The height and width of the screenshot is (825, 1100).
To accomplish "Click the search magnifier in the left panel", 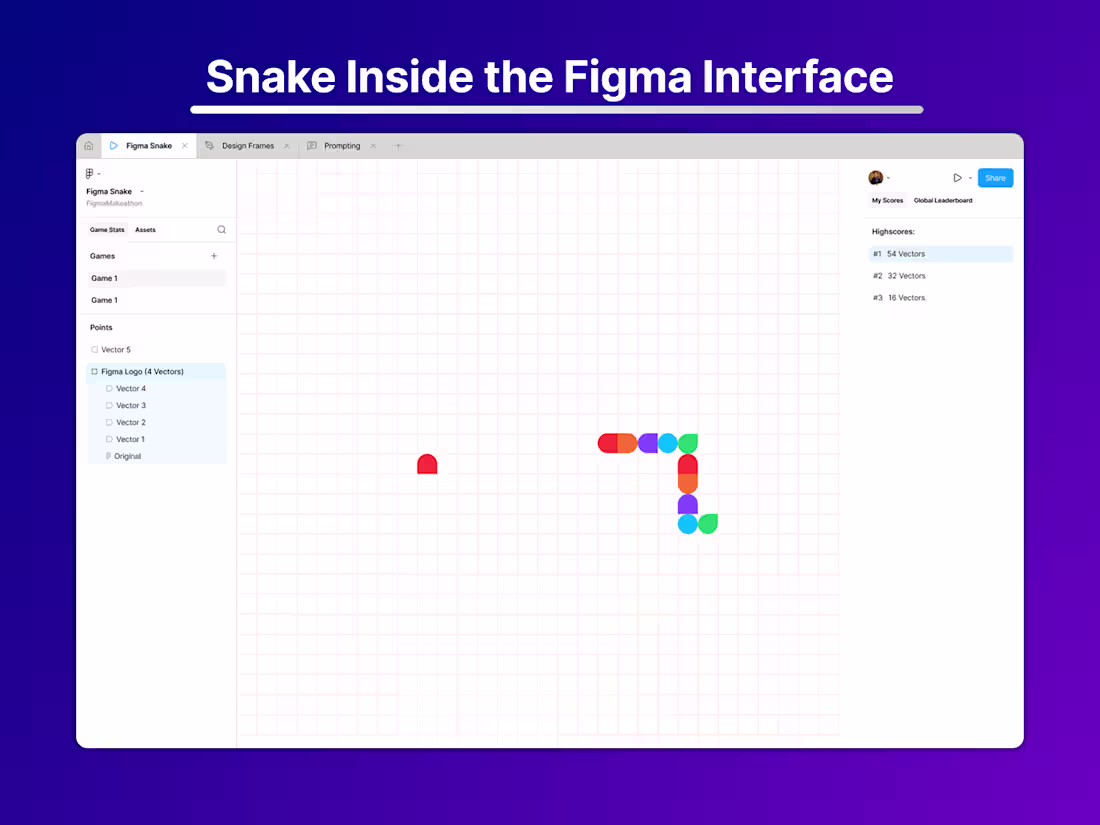I will tap(220, 229).
